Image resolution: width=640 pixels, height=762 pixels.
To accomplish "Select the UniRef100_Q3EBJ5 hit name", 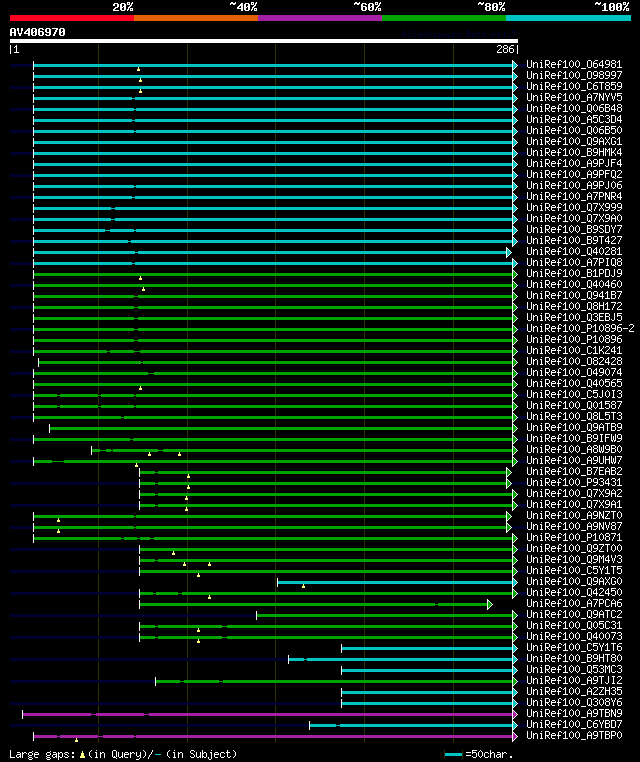I will click(x=574, y=317).
